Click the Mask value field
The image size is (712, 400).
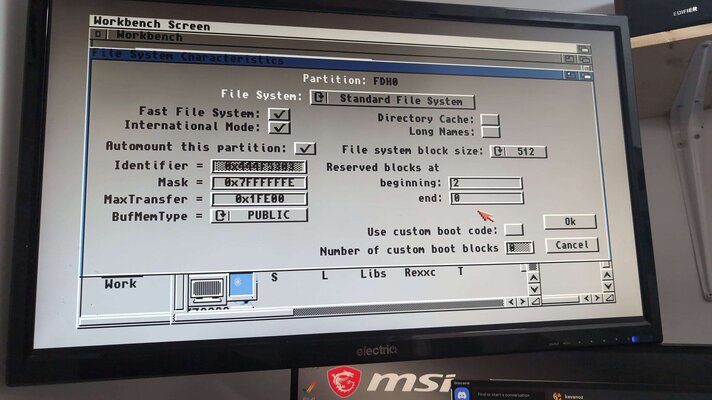click(x=259, y=183)
